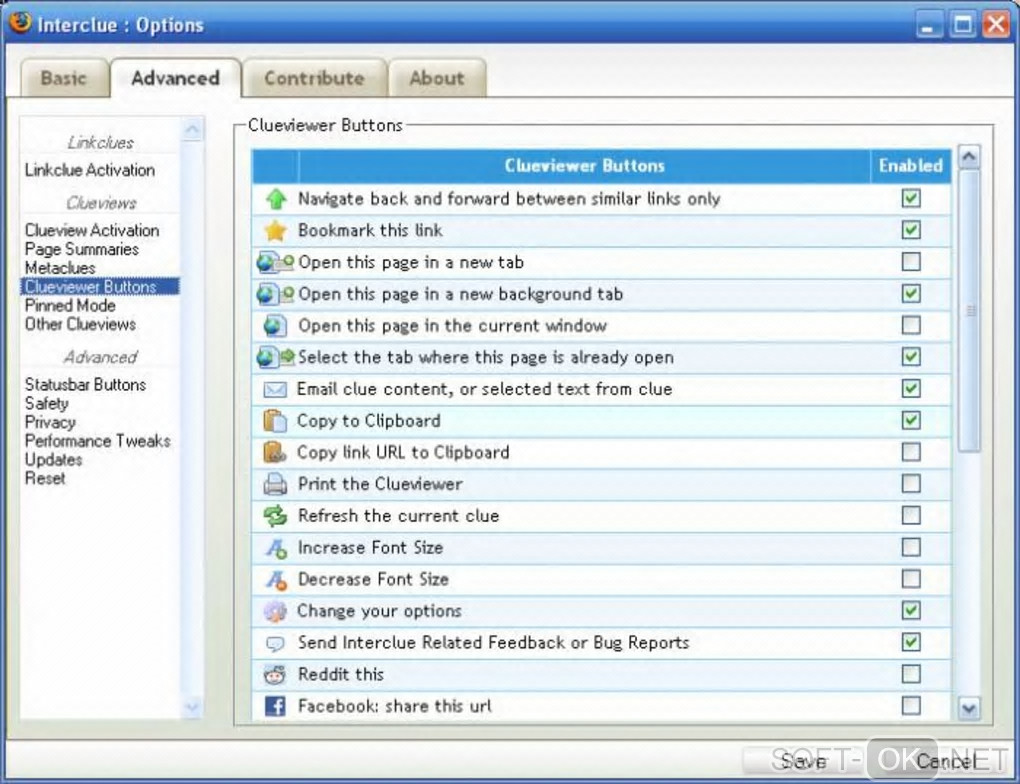Viewport: 1020px width, 784px height.
Task: Click the speech bubble Feedback icon
Action: [275, 643]
